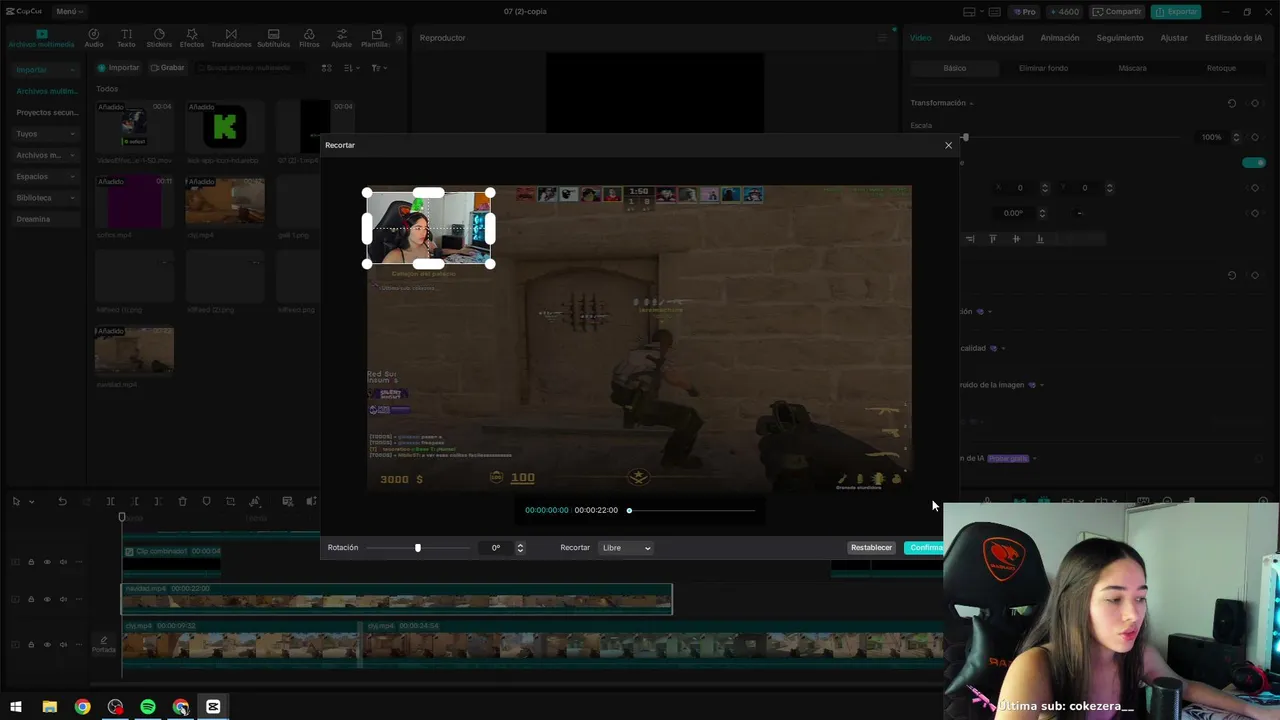The height and width of the screenshot is (720, 1280).
Task: Lock the clyj.mp4 track
Action: tap(31, 645)
